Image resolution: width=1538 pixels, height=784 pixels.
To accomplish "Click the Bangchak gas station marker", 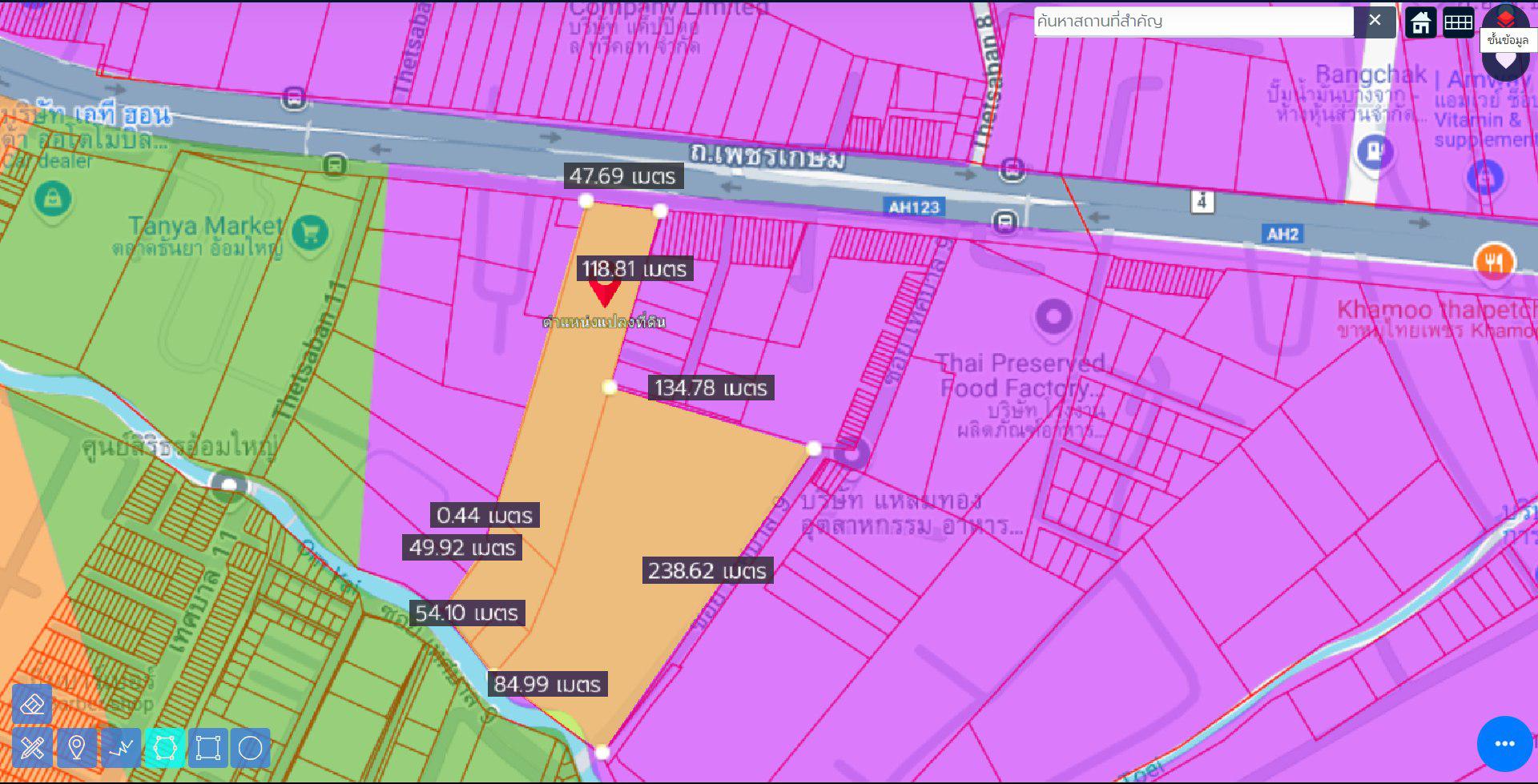I will point(1375,151).
